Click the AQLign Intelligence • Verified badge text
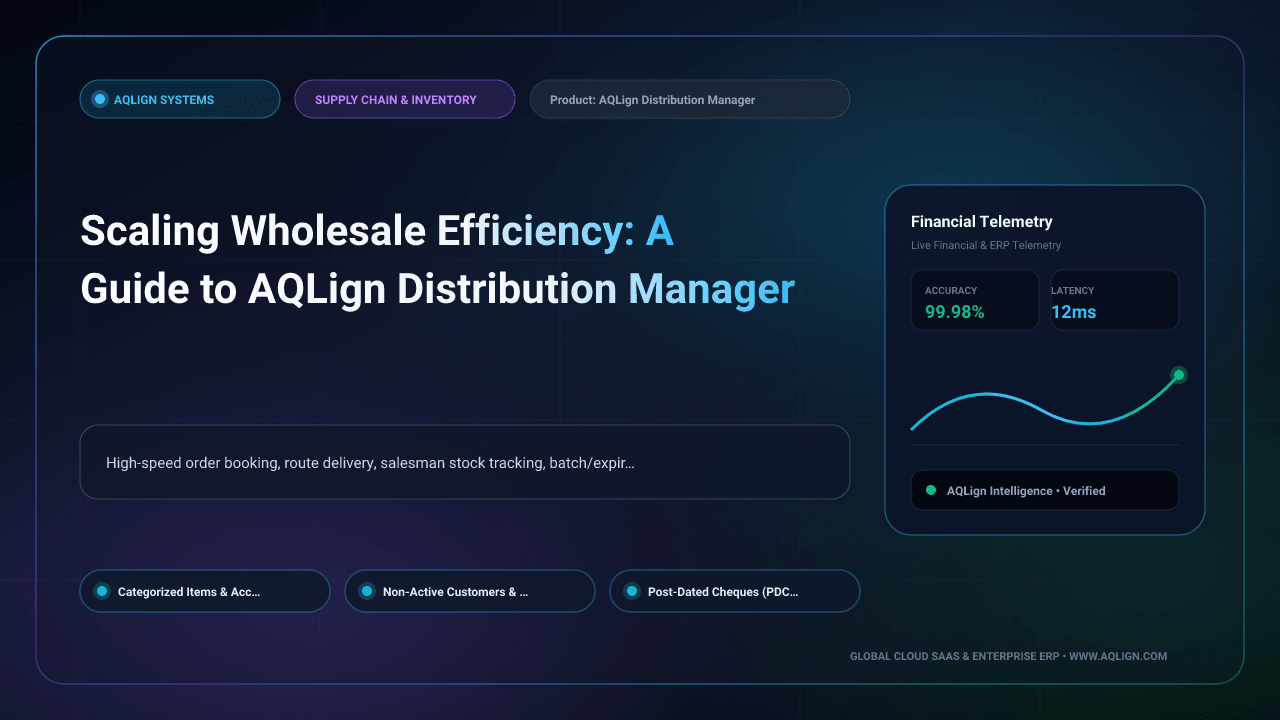Image resolution: width=1280 pixels, height=720 pixels. point(1026,491)
